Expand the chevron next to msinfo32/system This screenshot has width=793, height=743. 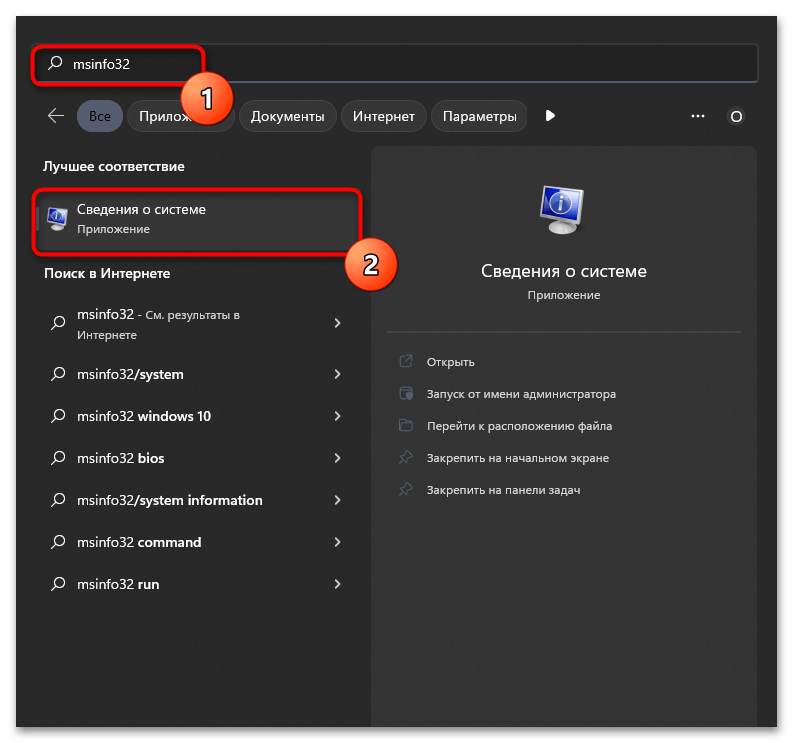pyautogui.click(x=337, y=374)
